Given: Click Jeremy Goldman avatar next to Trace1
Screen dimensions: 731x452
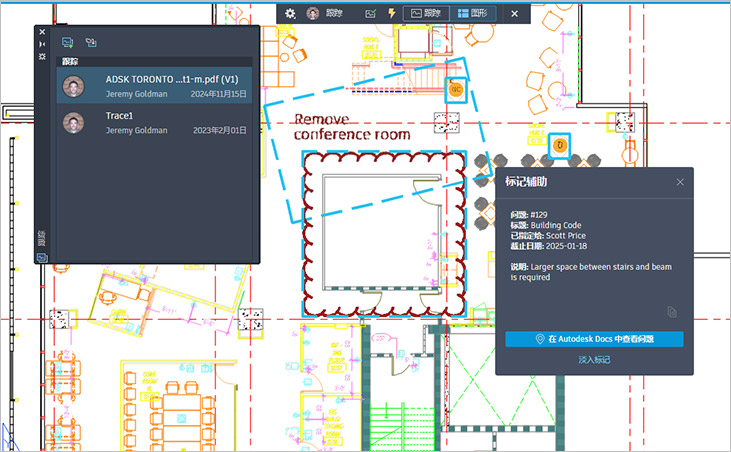Looking at the screenshot, I should 72,122.
